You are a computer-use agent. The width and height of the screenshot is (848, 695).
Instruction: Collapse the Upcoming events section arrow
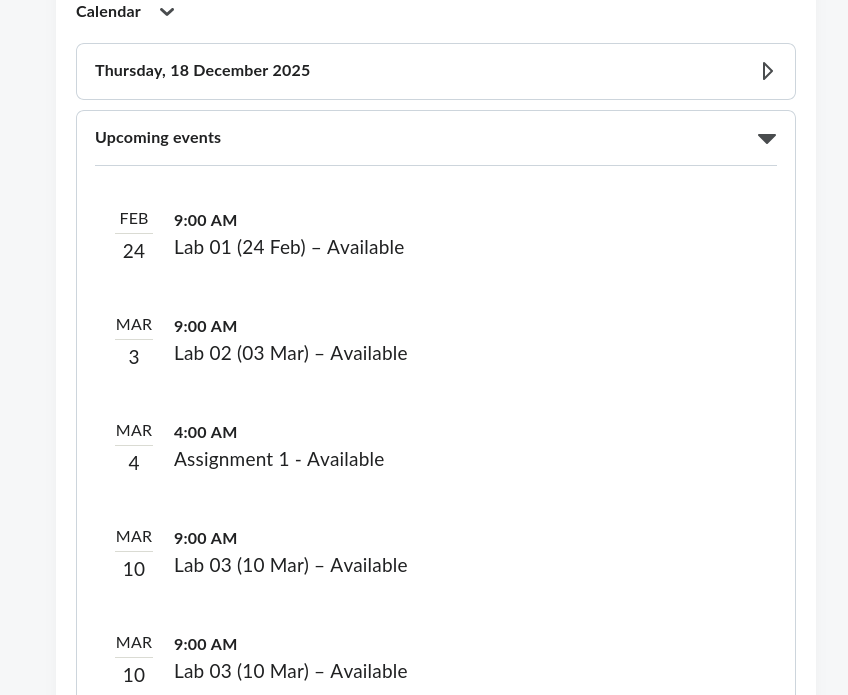pos(766,139)
